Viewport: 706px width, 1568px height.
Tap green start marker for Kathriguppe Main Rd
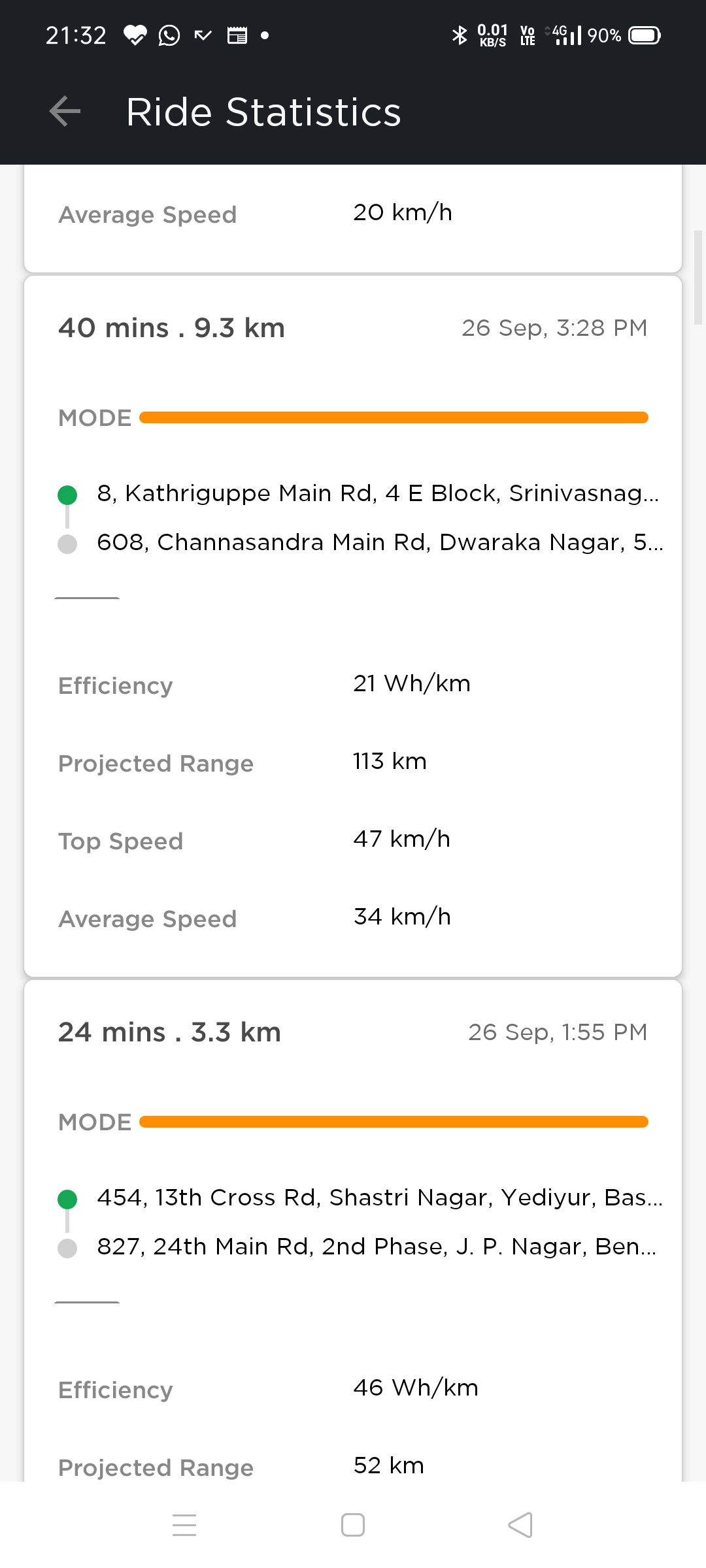click(67, 495)
